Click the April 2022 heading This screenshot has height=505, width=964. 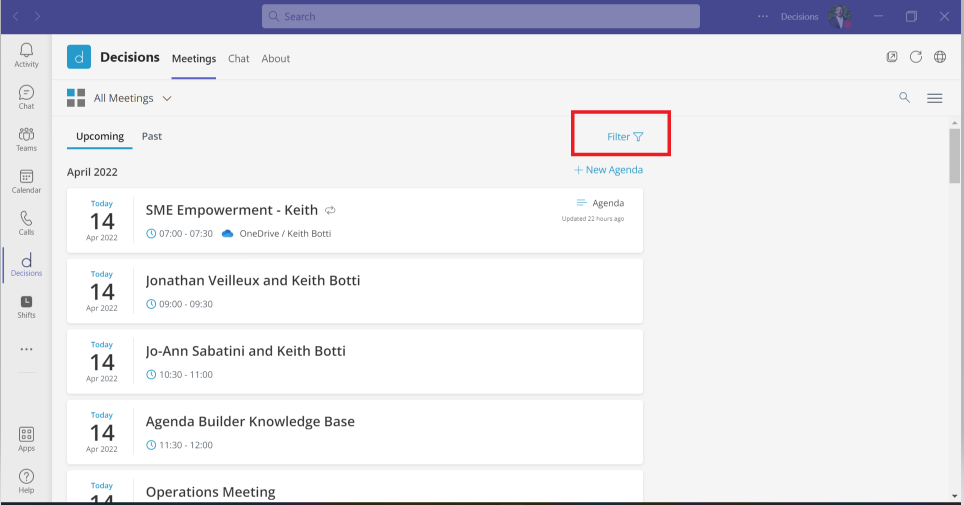92,172
